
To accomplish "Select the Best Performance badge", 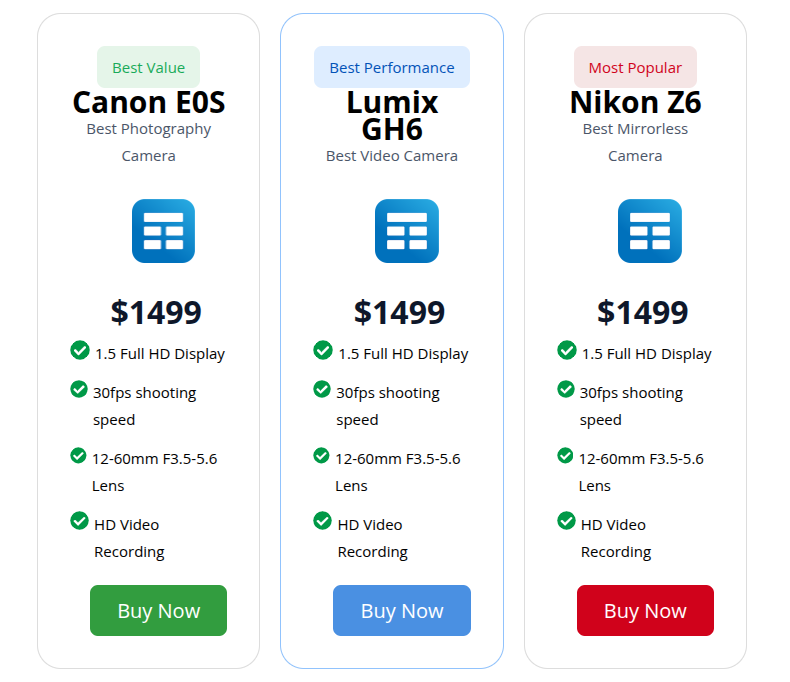I will click(392, 67).
